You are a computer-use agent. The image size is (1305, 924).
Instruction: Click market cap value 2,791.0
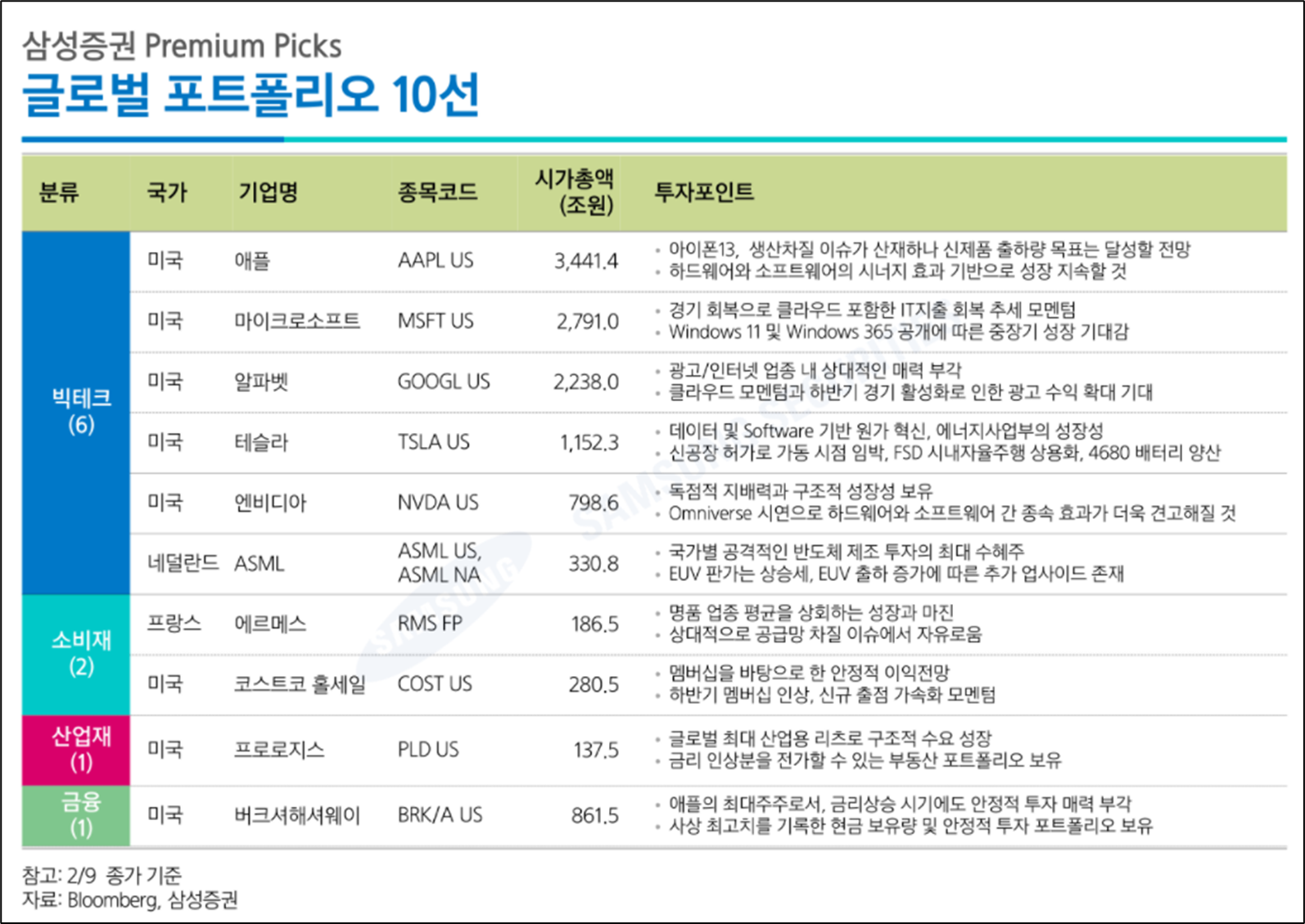[x=588, y=322]
